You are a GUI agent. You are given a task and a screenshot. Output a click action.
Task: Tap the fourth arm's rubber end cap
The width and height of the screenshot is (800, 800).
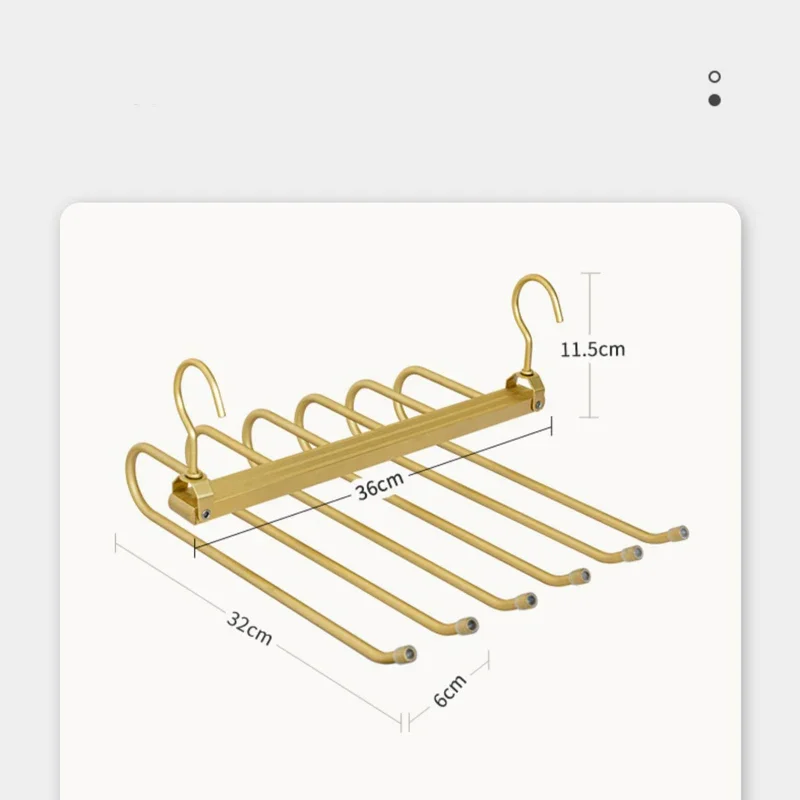(580, 577)
